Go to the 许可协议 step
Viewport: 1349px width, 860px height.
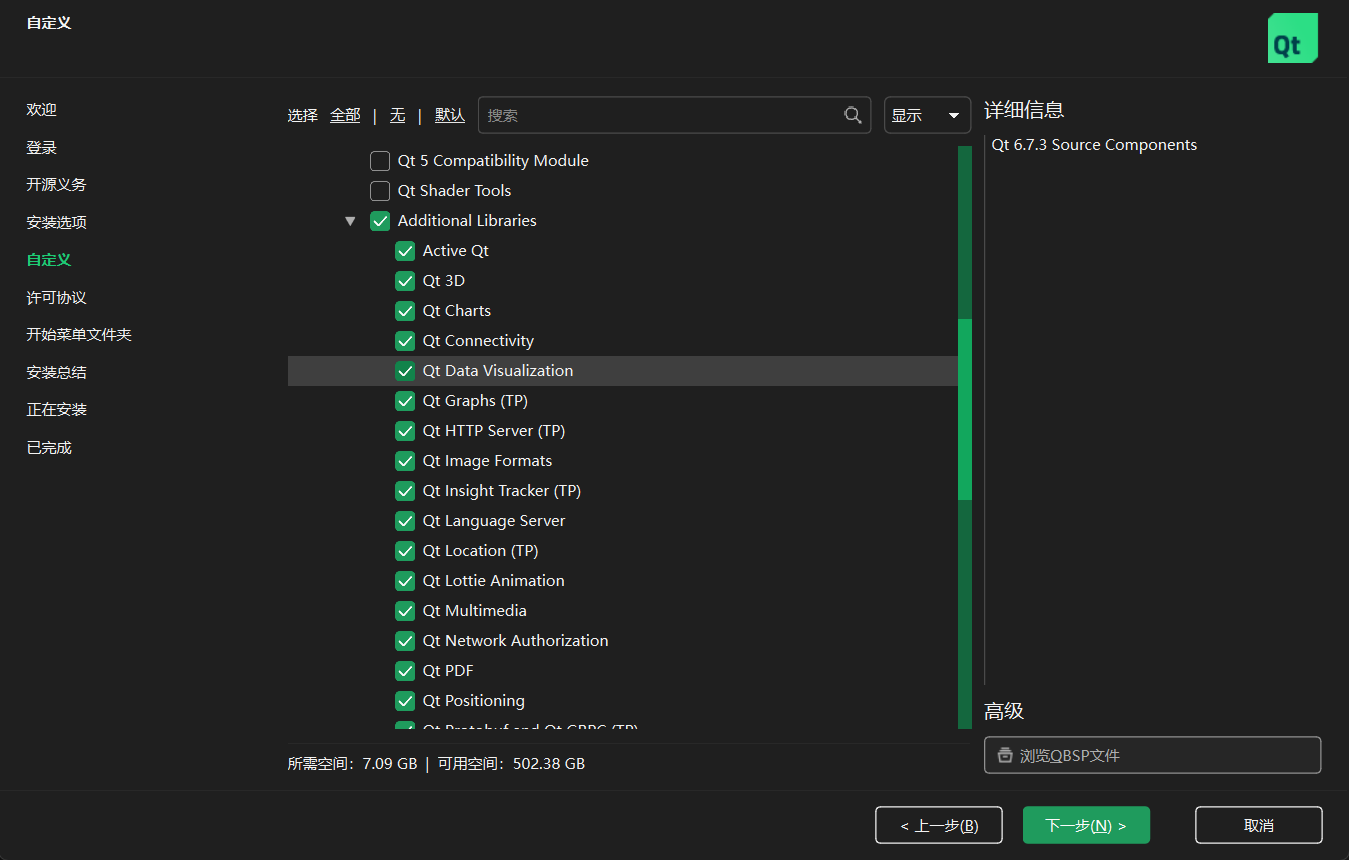tap(57, 298)
